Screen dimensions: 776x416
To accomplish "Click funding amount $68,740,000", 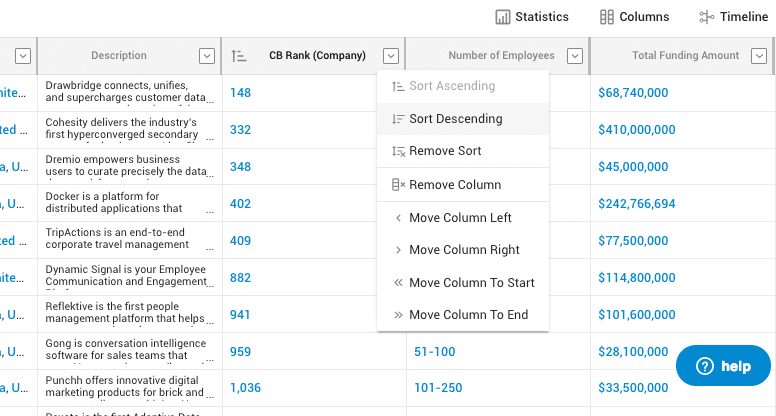I will coord(633,92).
